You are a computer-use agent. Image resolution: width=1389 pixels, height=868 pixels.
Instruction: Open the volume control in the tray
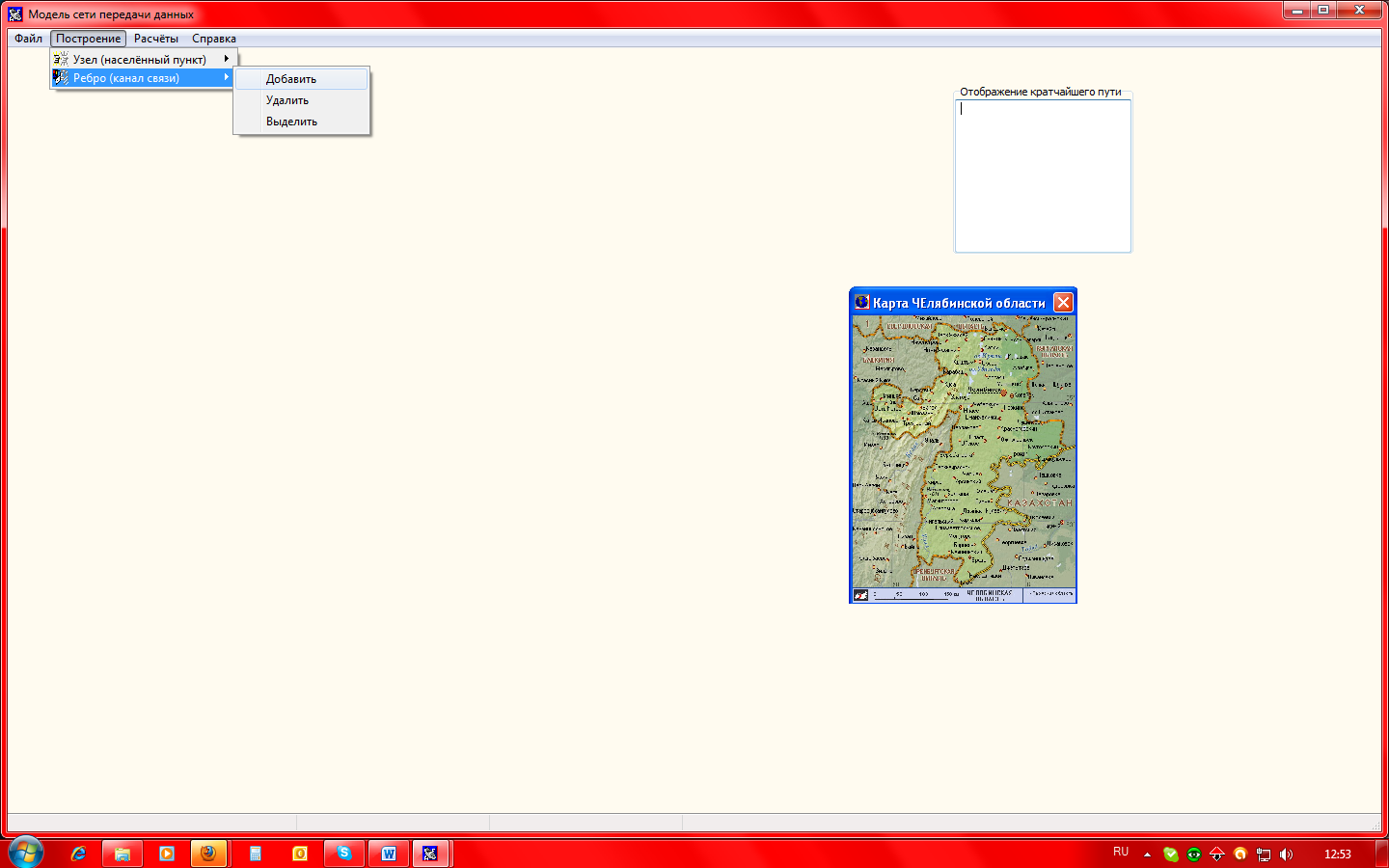(x=1287, y=854)
